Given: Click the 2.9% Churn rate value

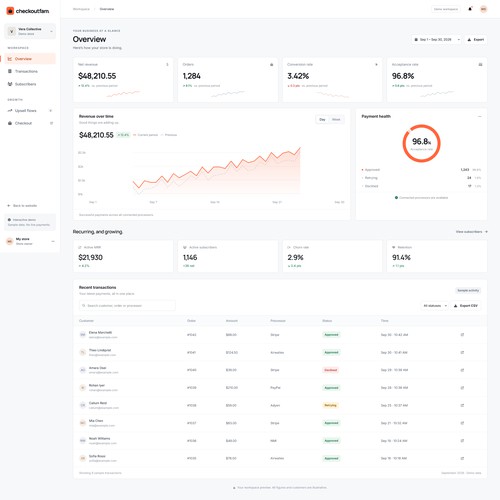Looking at the screenshot, I should [295, 257].
